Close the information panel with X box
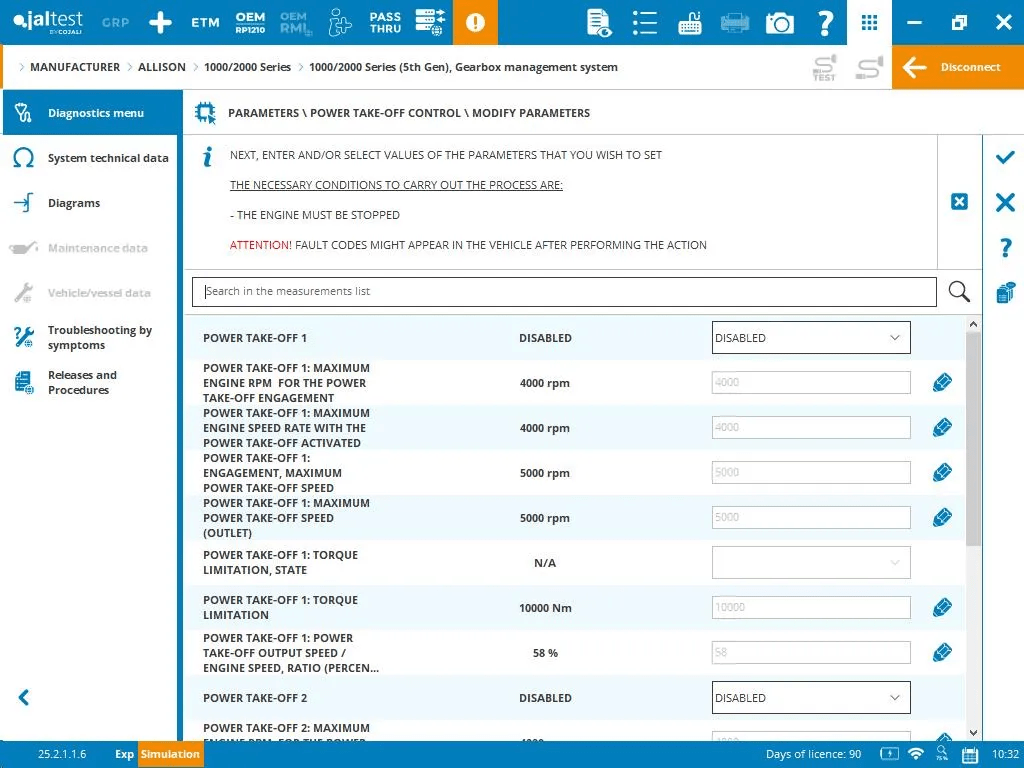This screenshot has height=768, width=1024. click(959, 202)
